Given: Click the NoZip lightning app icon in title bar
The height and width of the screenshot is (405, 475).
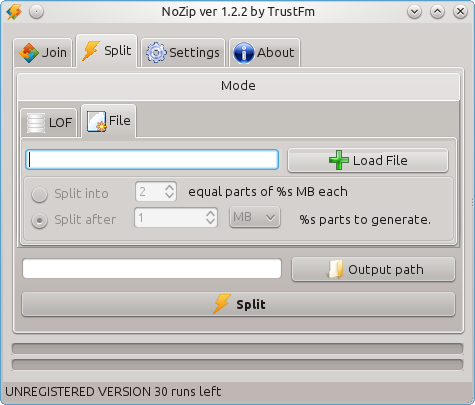Looking at the screenshot, I should (14, 12).
